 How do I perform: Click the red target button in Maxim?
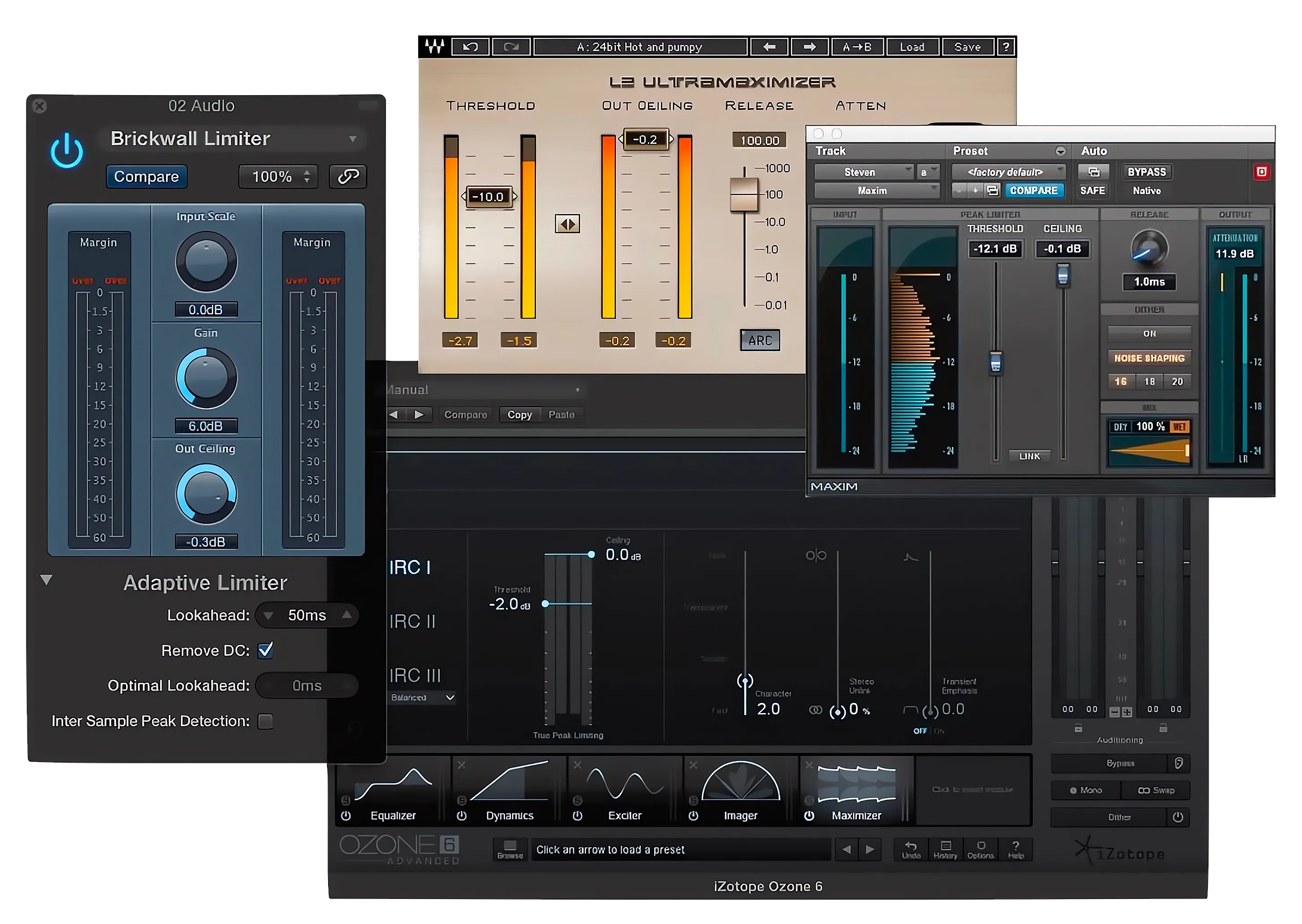[1262, 172]
